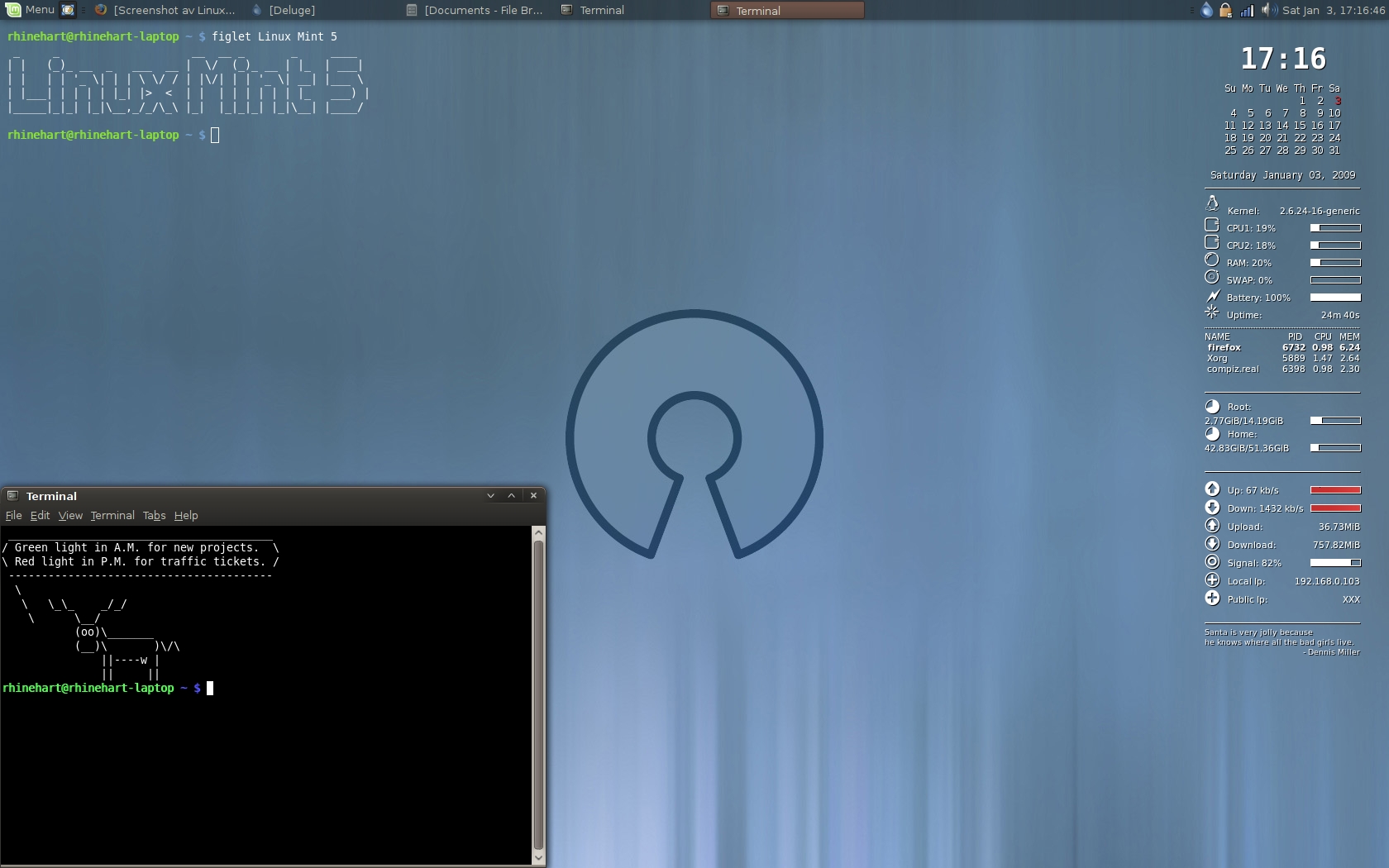Click the speaker volume tray icon
1389x868 pixels.
coord(1267,10)
